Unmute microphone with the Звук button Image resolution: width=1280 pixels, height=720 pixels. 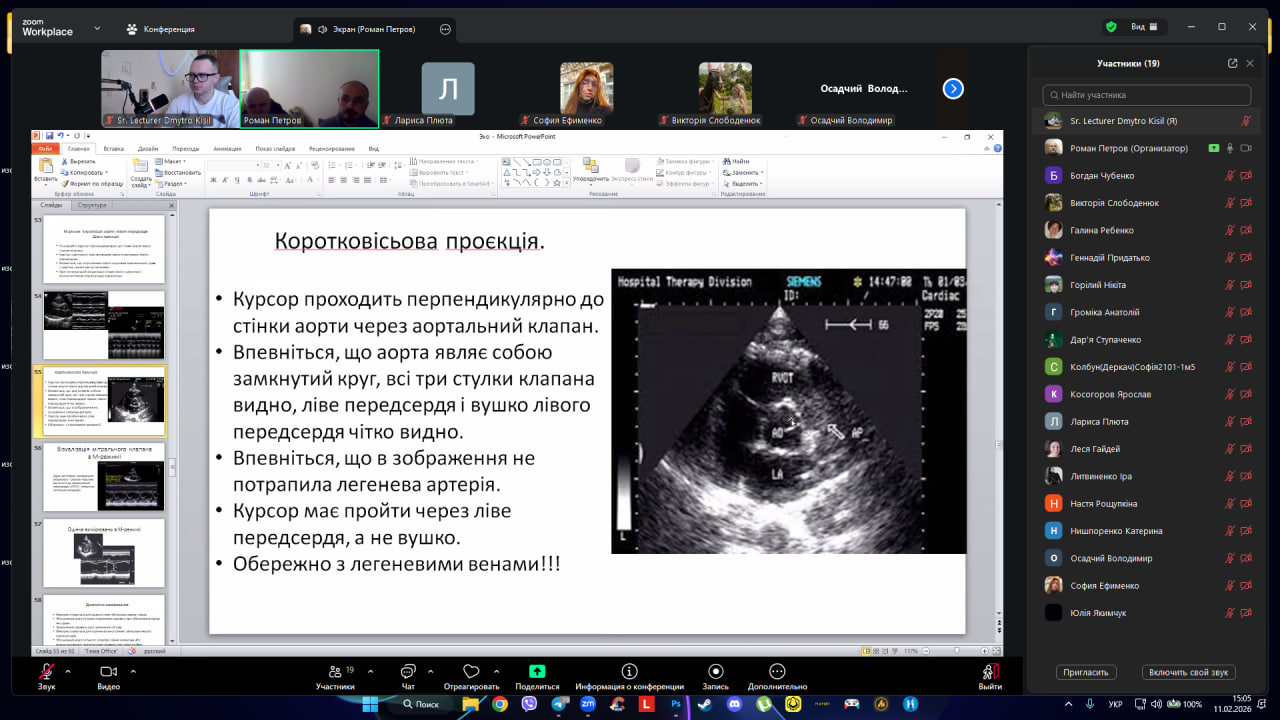pyautogui.click(x=46, y=672)
